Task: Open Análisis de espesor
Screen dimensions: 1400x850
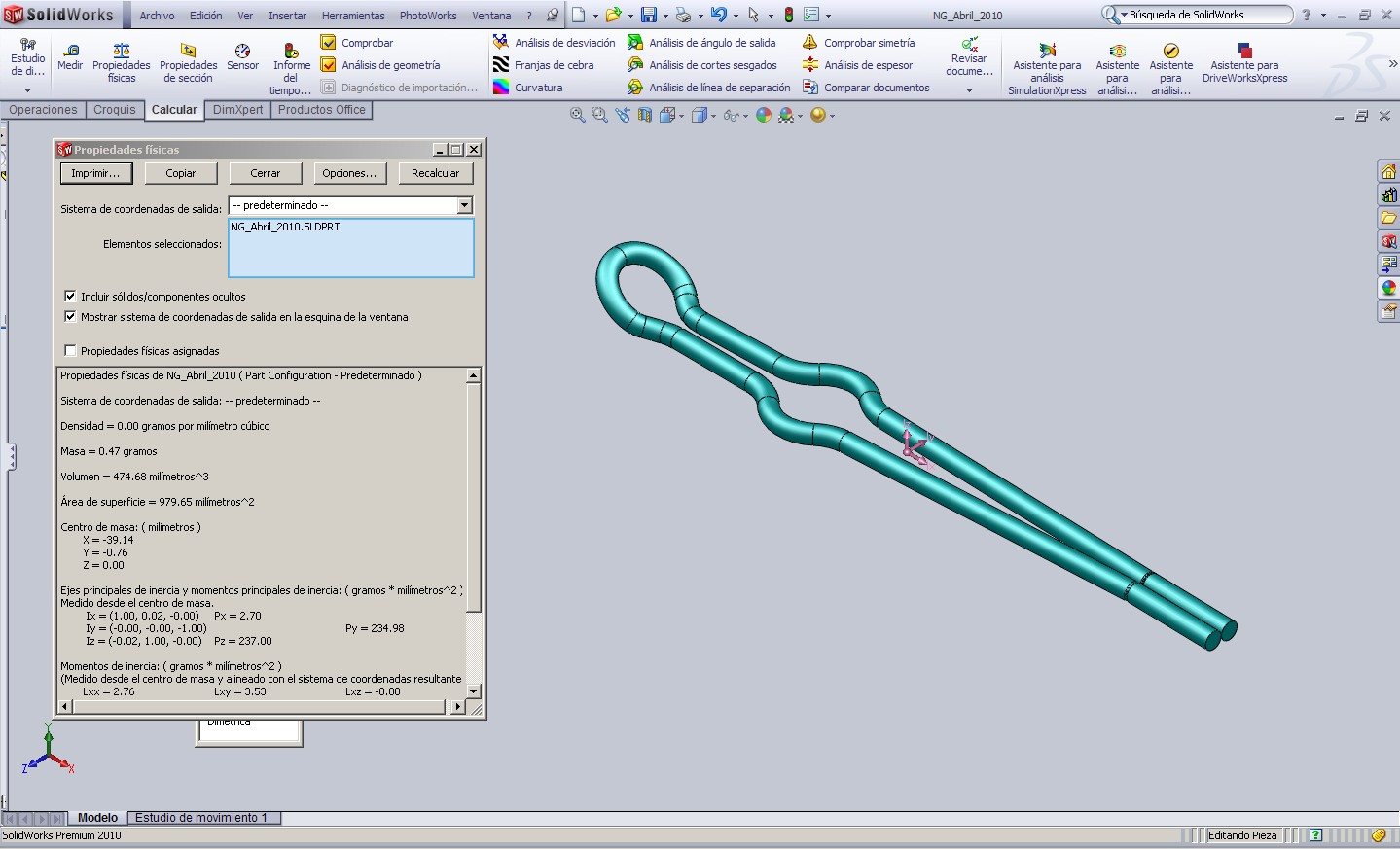Action: coord(857,65)
